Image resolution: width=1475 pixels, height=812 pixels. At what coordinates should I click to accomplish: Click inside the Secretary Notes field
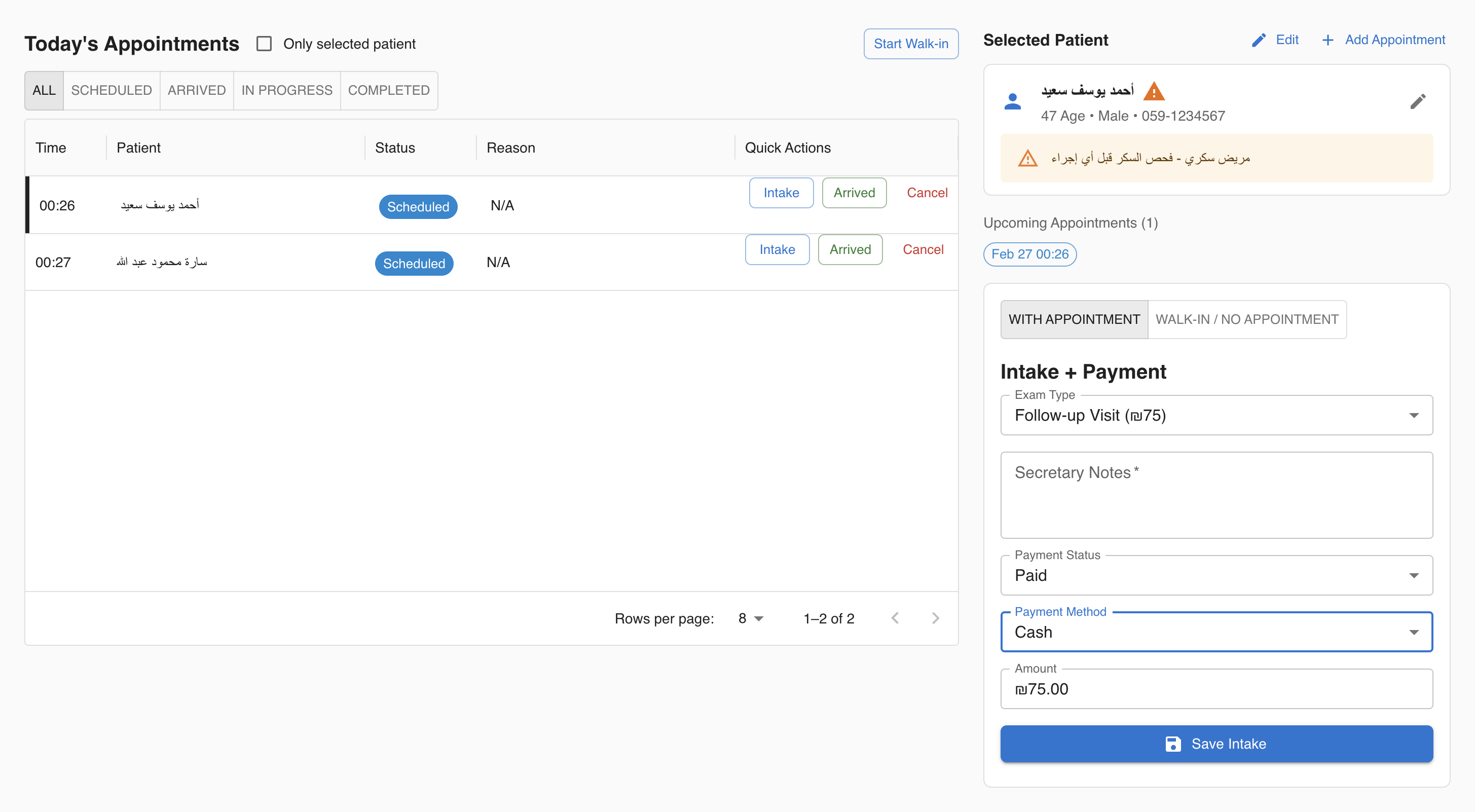[1215, 495]
